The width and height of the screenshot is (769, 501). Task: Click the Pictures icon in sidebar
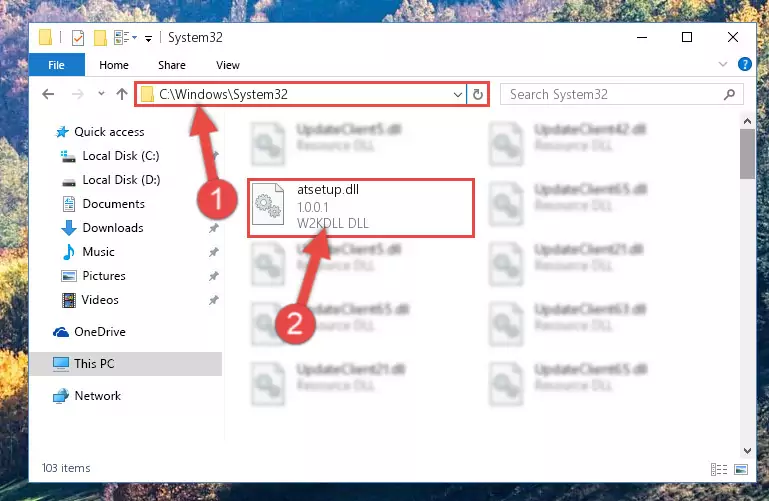coord(69,276)
